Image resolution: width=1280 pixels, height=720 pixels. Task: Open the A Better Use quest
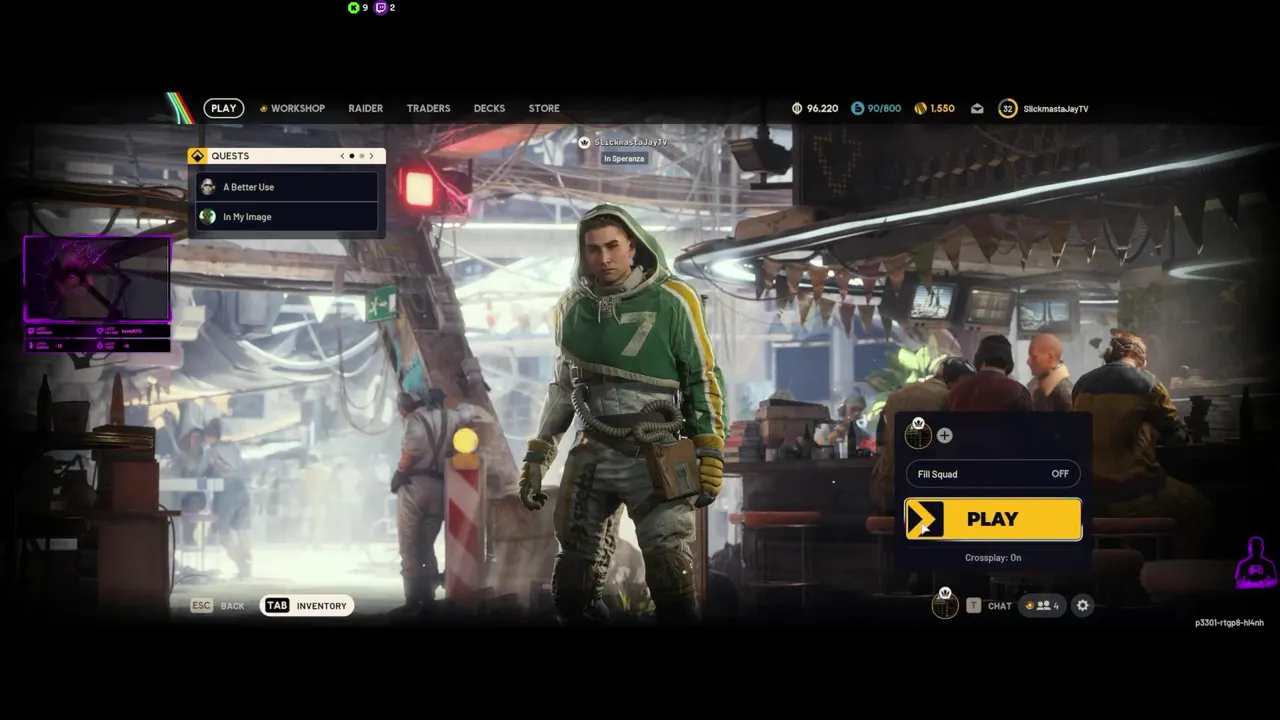pyautogui.click(x=287, y=187)
